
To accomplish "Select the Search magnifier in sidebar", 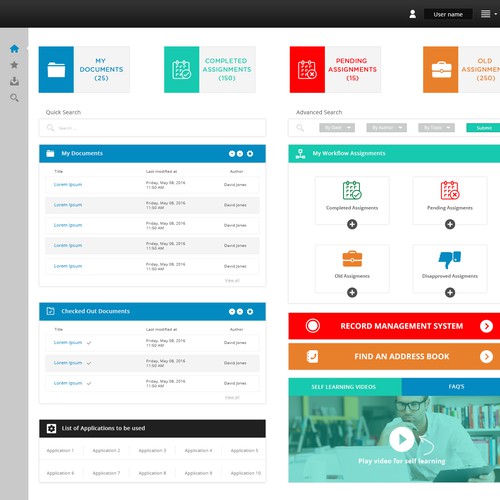I will tap(14, 98).
